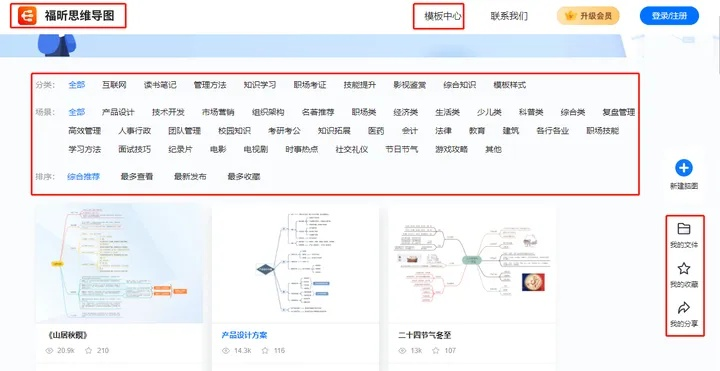720x371 pixels.
Task: Choose 面试技巧 scene filter
Action: pos(135,149)
